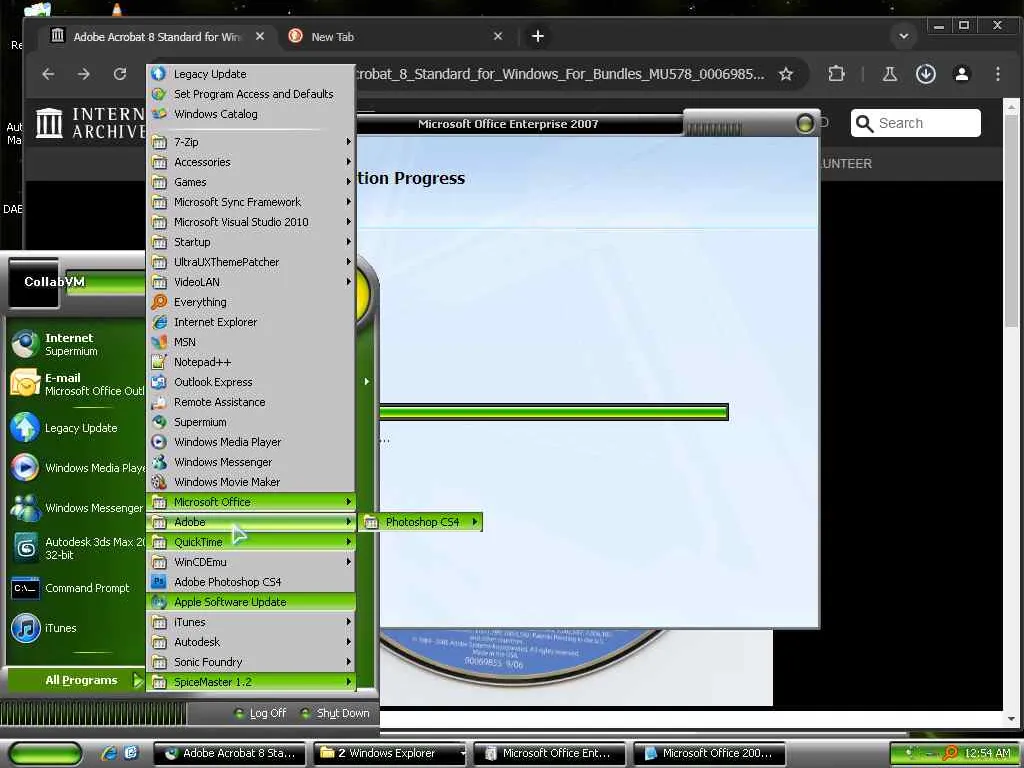Screen dimensions: 1024x768
Task: Expand the Accessories submenu
Action: [x=251, y=162]
